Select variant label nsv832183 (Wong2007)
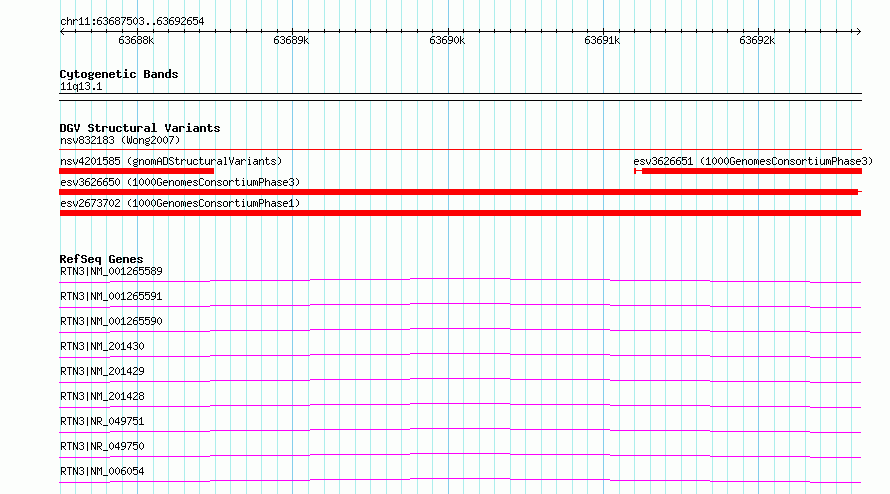 pos(120,140)
